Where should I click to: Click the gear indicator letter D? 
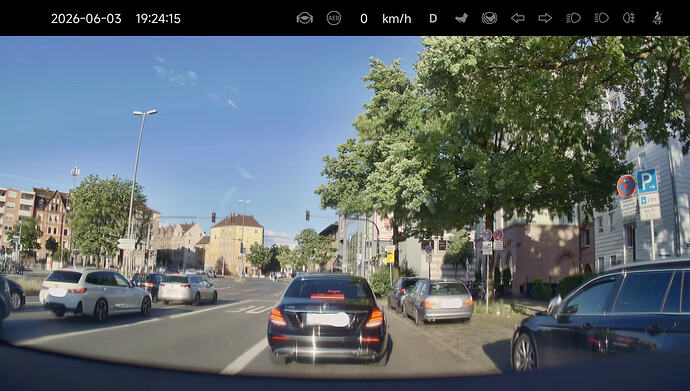(433, 18)
